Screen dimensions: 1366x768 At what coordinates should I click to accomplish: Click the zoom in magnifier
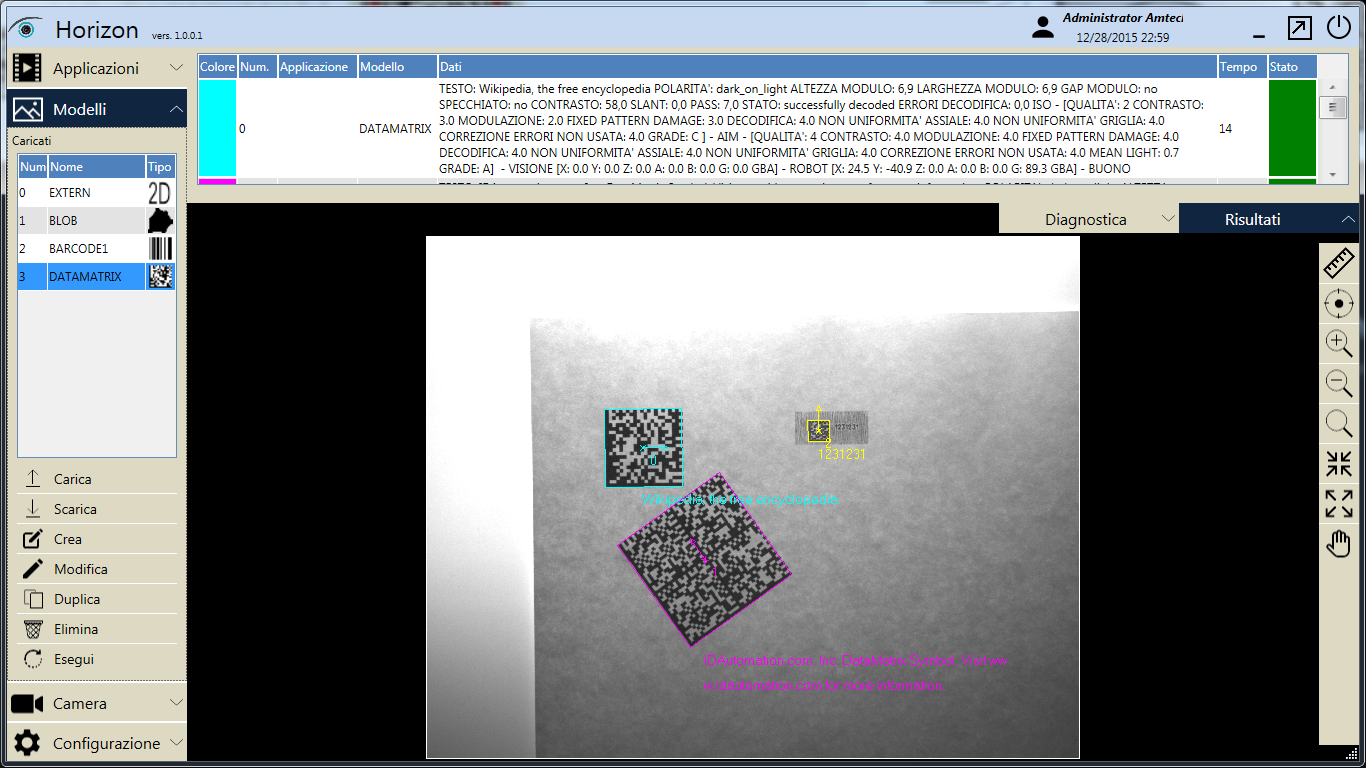1339,344
